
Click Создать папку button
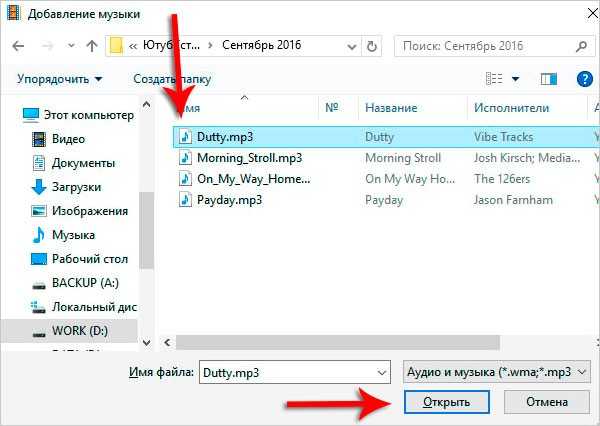pos(172,79)
